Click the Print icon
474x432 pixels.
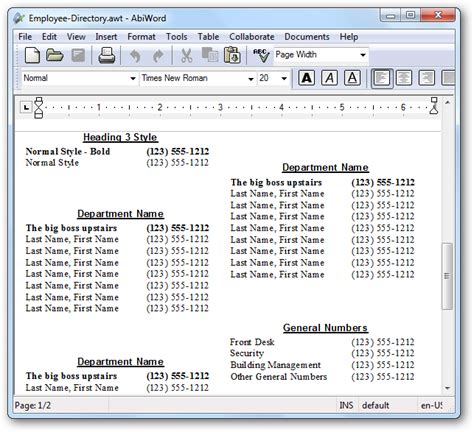(107, 55)
